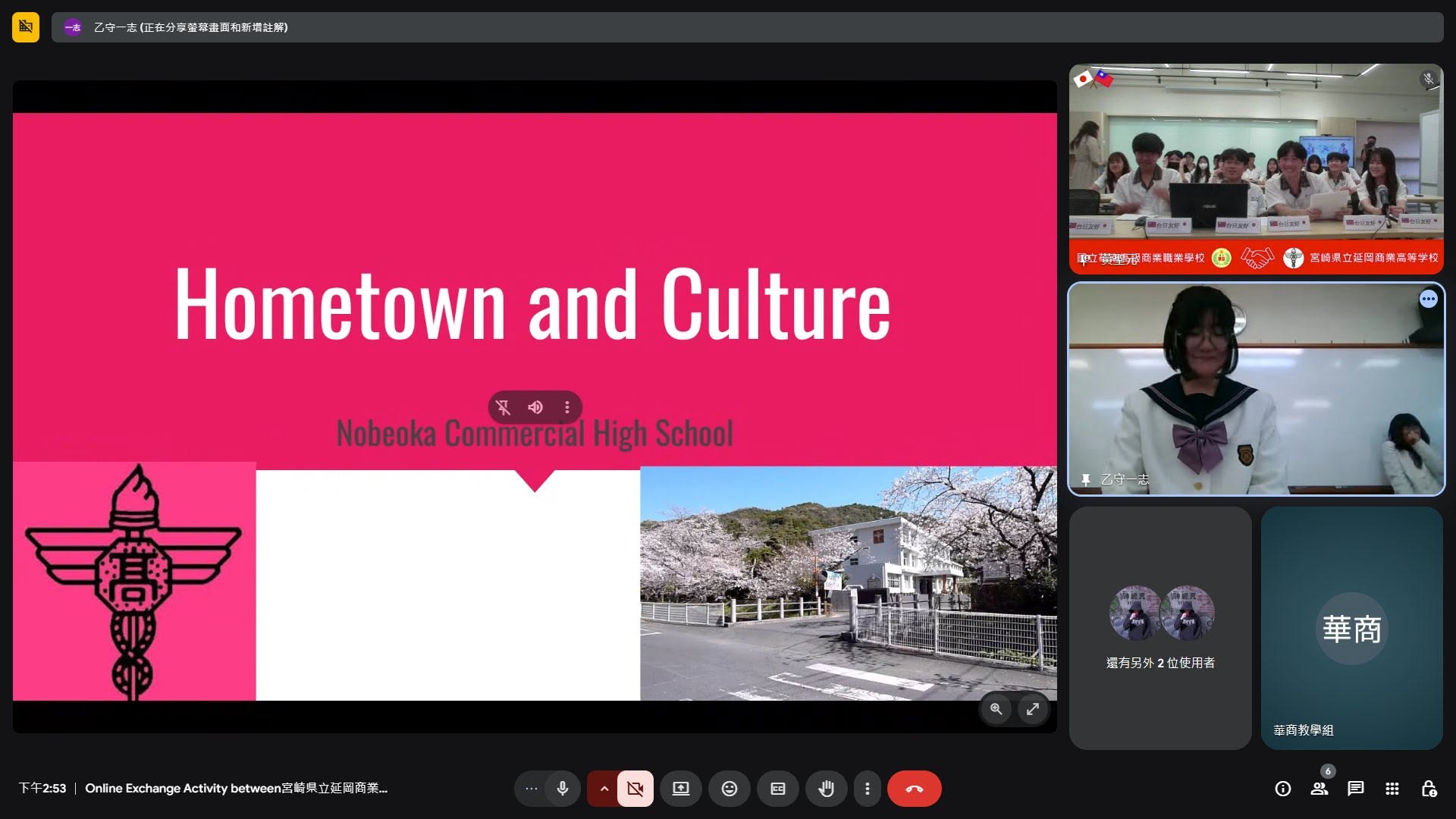Open the more options menu in the call bar
The height and width of the screenshot is (819, 1456).
(868, 789)
